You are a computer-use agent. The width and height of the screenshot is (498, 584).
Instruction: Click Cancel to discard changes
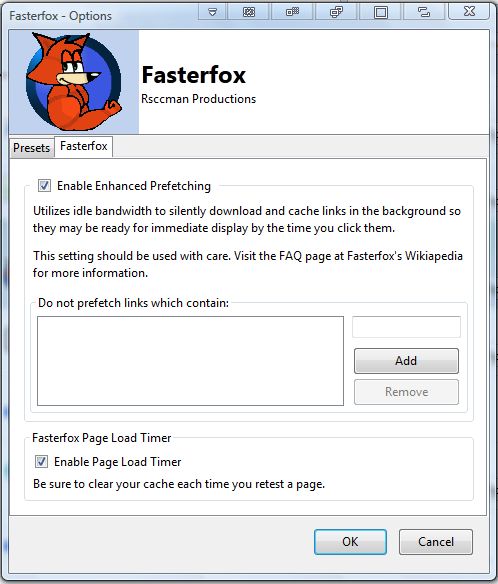(x=436, y=542)
